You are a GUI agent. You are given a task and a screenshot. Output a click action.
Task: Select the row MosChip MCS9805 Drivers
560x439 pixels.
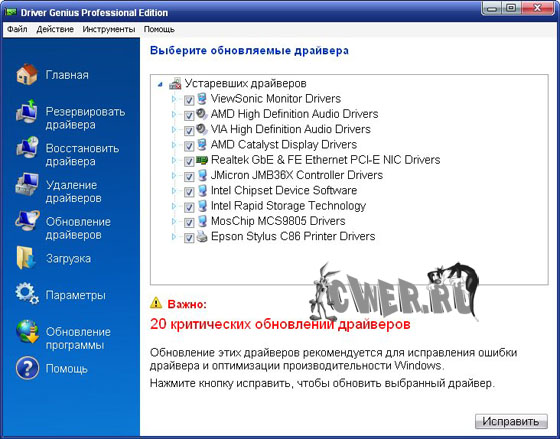click(278, 221)
